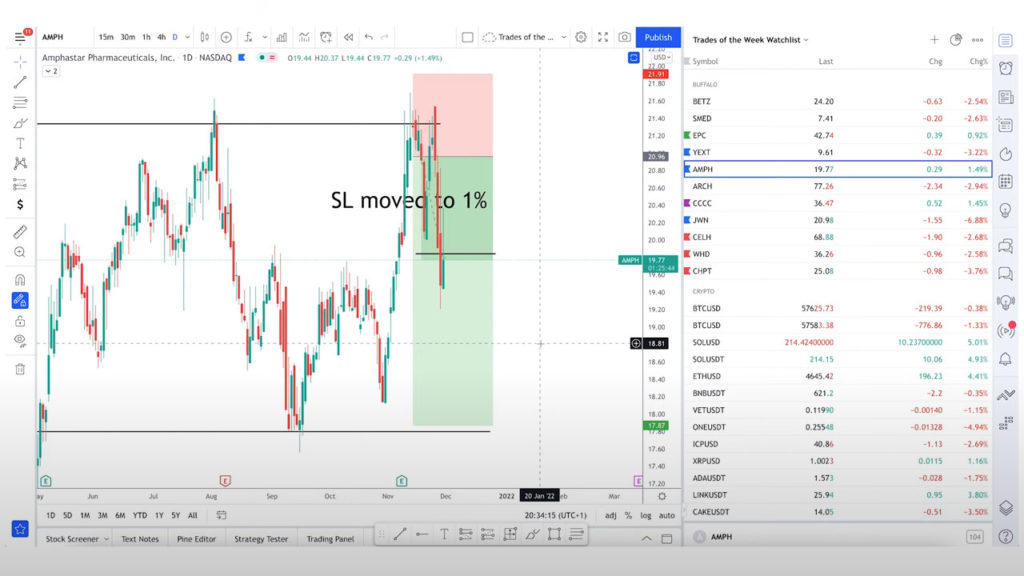Click the purple CCCC flag color marker

coord(687,203)
